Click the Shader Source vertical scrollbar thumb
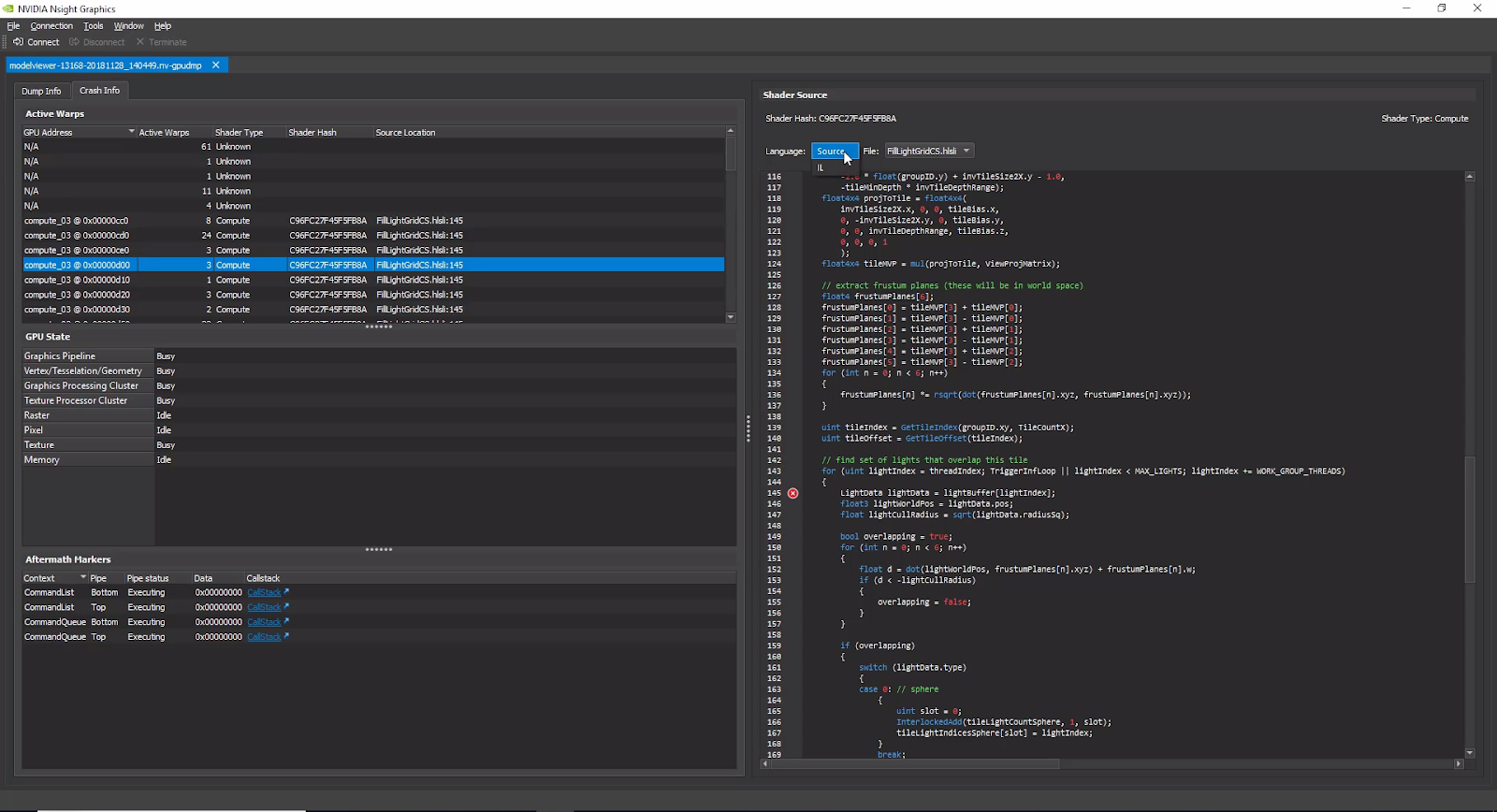 tap(1470, 519)
